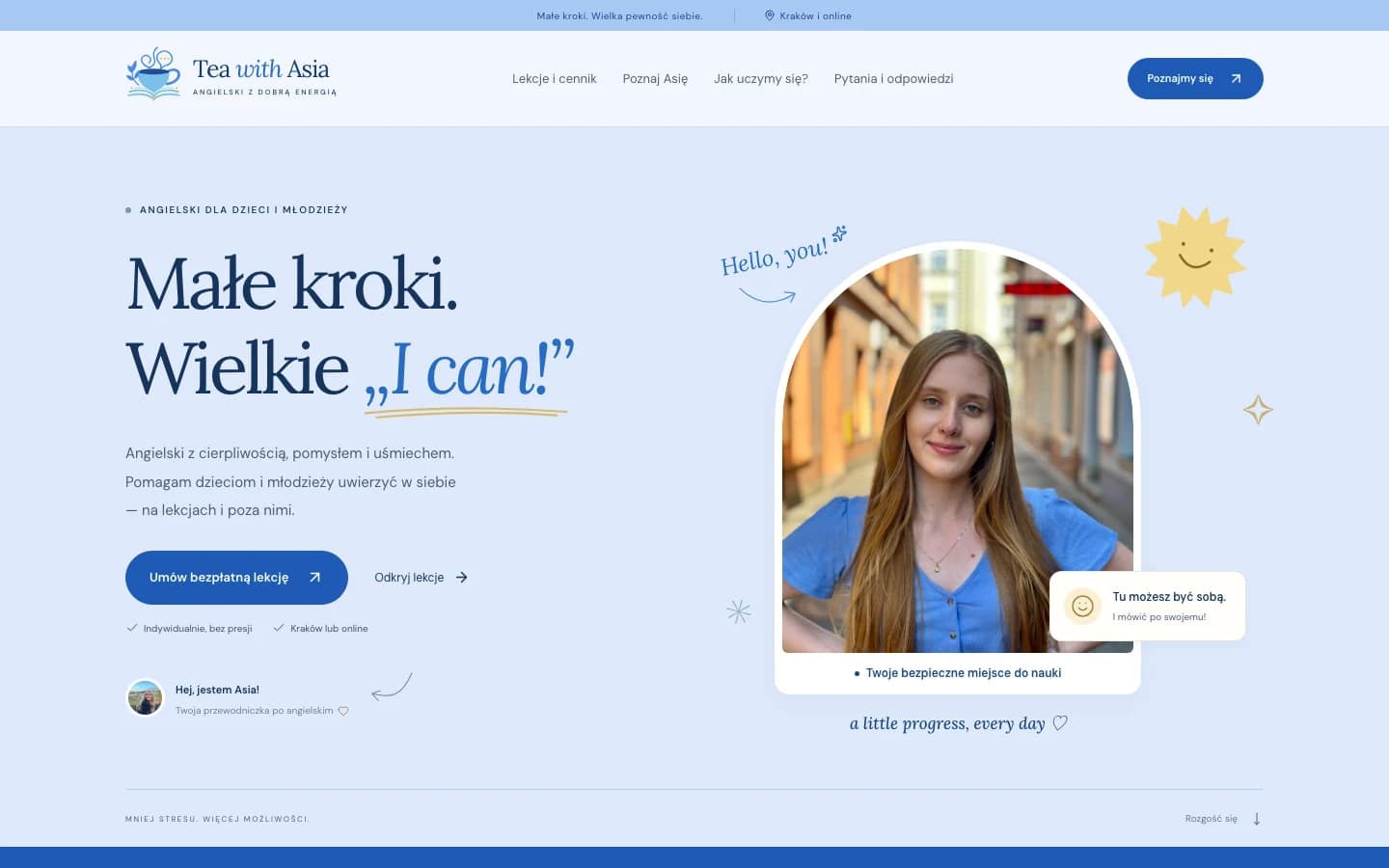Viewport: 1389px width, 868px height.
Task: Follow the Odkryj lekcje link
Action: click(422, 578)
